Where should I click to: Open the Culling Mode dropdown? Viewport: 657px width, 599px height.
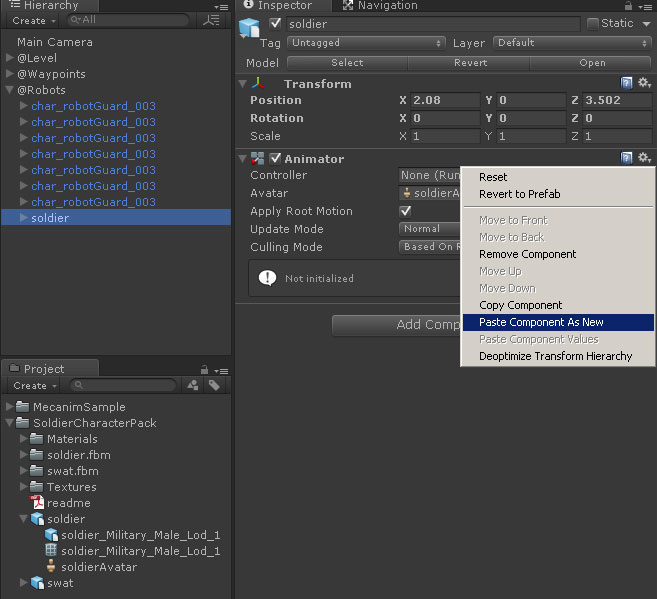click(x=429, y=247)
